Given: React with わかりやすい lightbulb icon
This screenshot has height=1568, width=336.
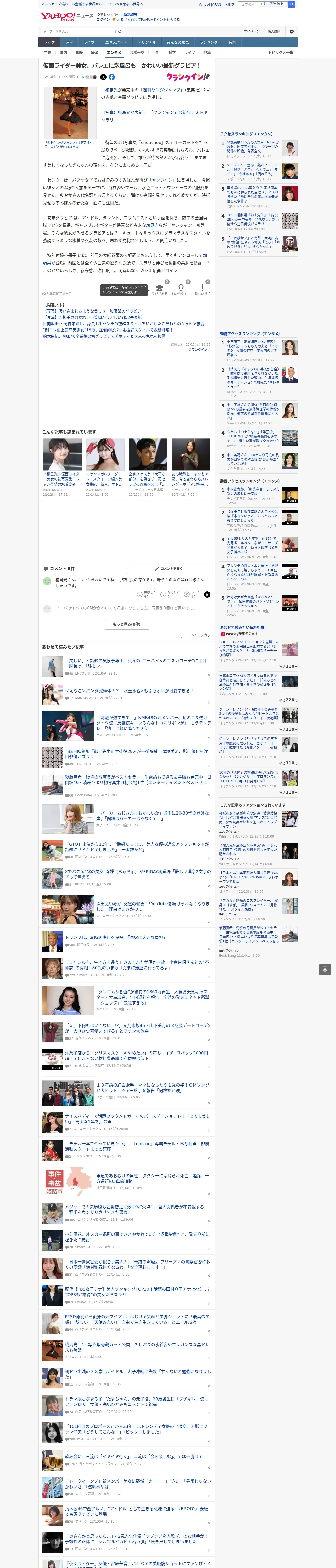Looking at the screenshot, I should (181, 288).
